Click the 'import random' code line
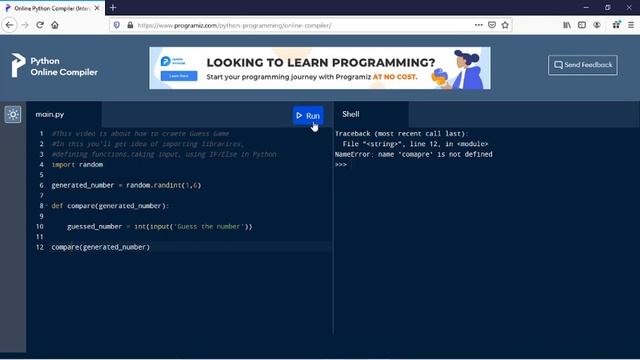This screenshot has height=360, width=640. pos(77,164)
